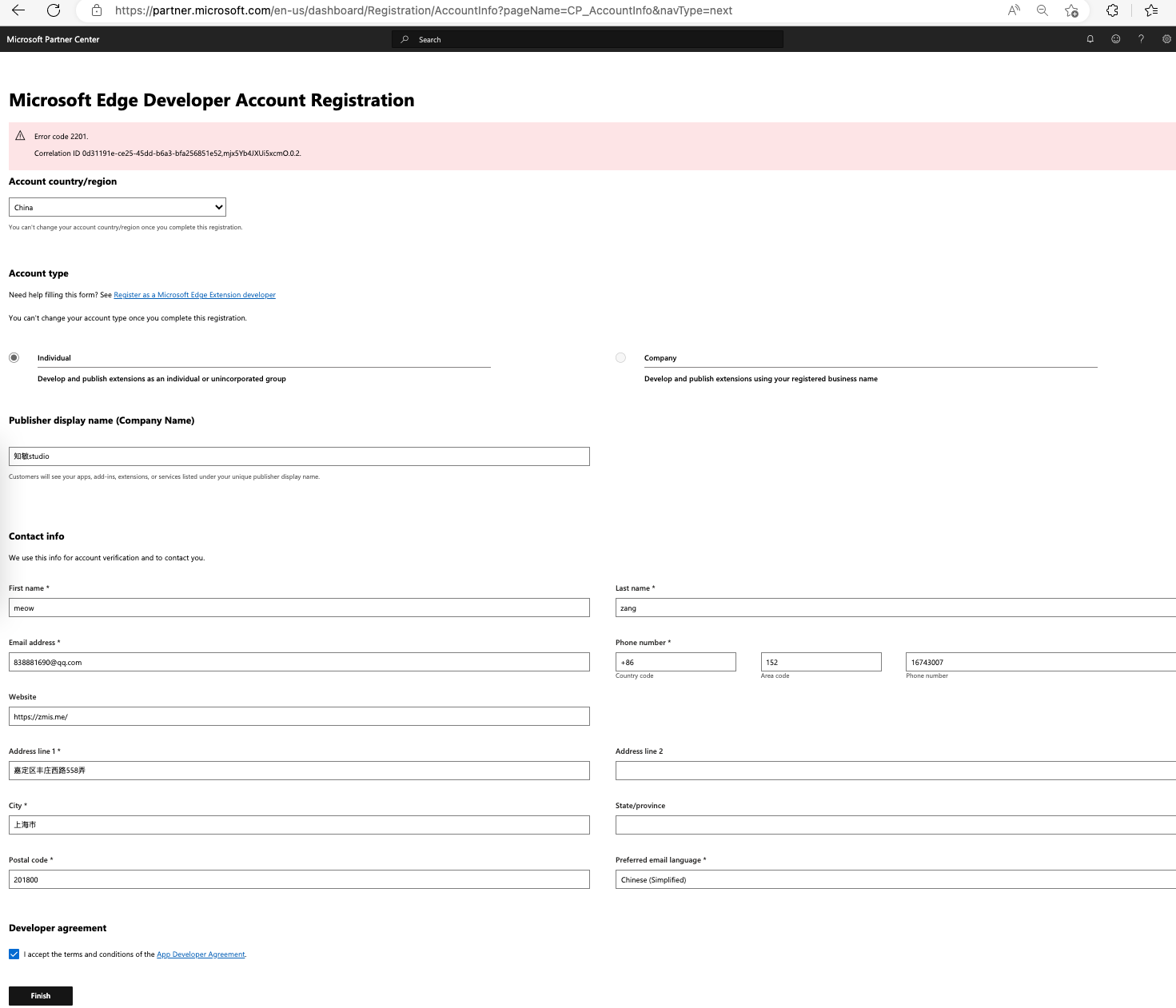Open the Favorites star list icon
This screenshot has width=1176, height=1008.
pyautogui.click(x=1150, y=10)
